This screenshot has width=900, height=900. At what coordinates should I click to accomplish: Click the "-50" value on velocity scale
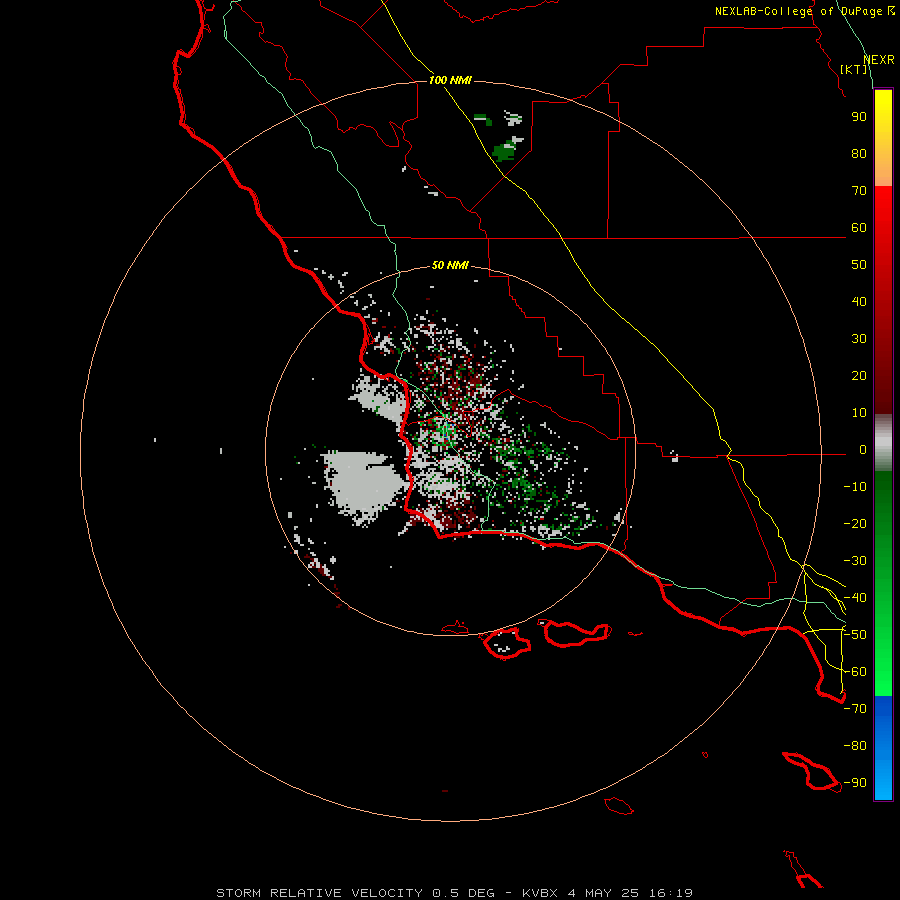click(x=855, y=635)
